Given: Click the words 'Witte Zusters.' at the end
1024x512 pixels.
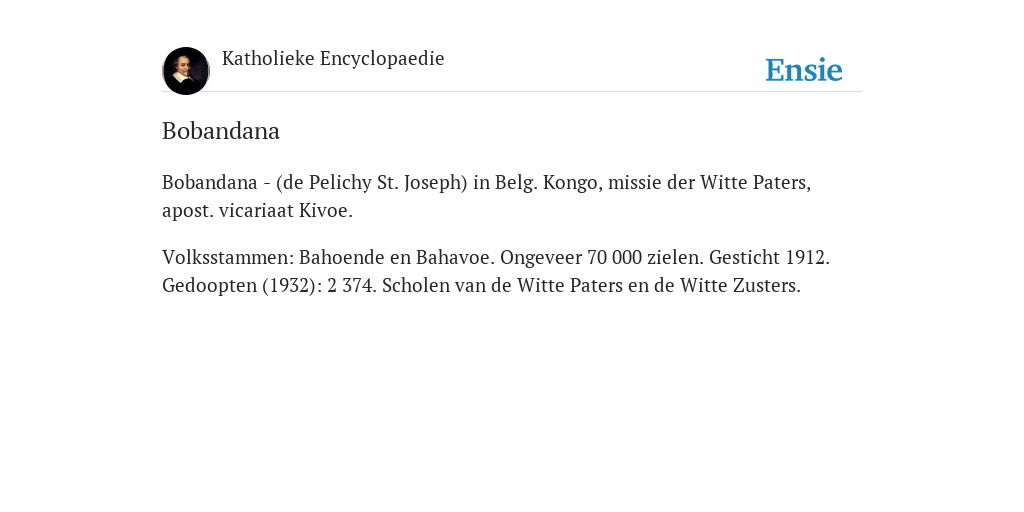Looking at the screenshot, I should pyautogui.click(x=740, y=285).
